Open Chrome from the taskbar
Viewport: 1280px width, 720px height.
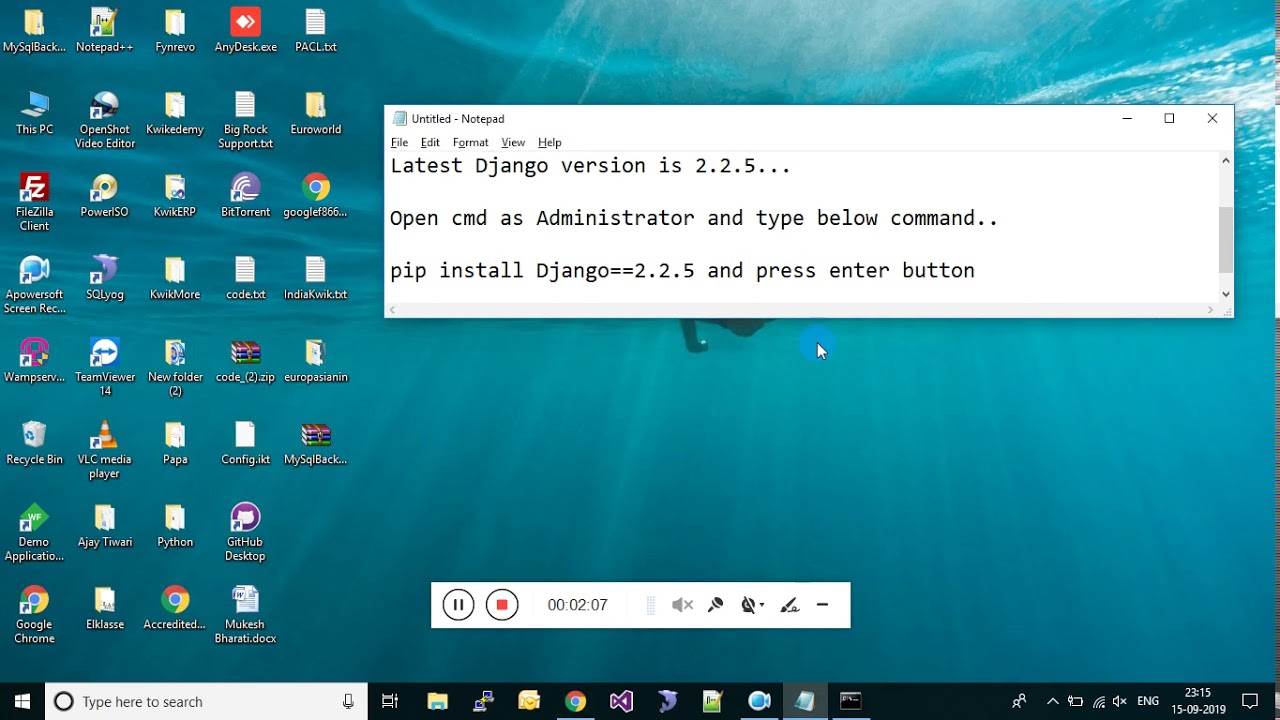[x=575, y=701]
